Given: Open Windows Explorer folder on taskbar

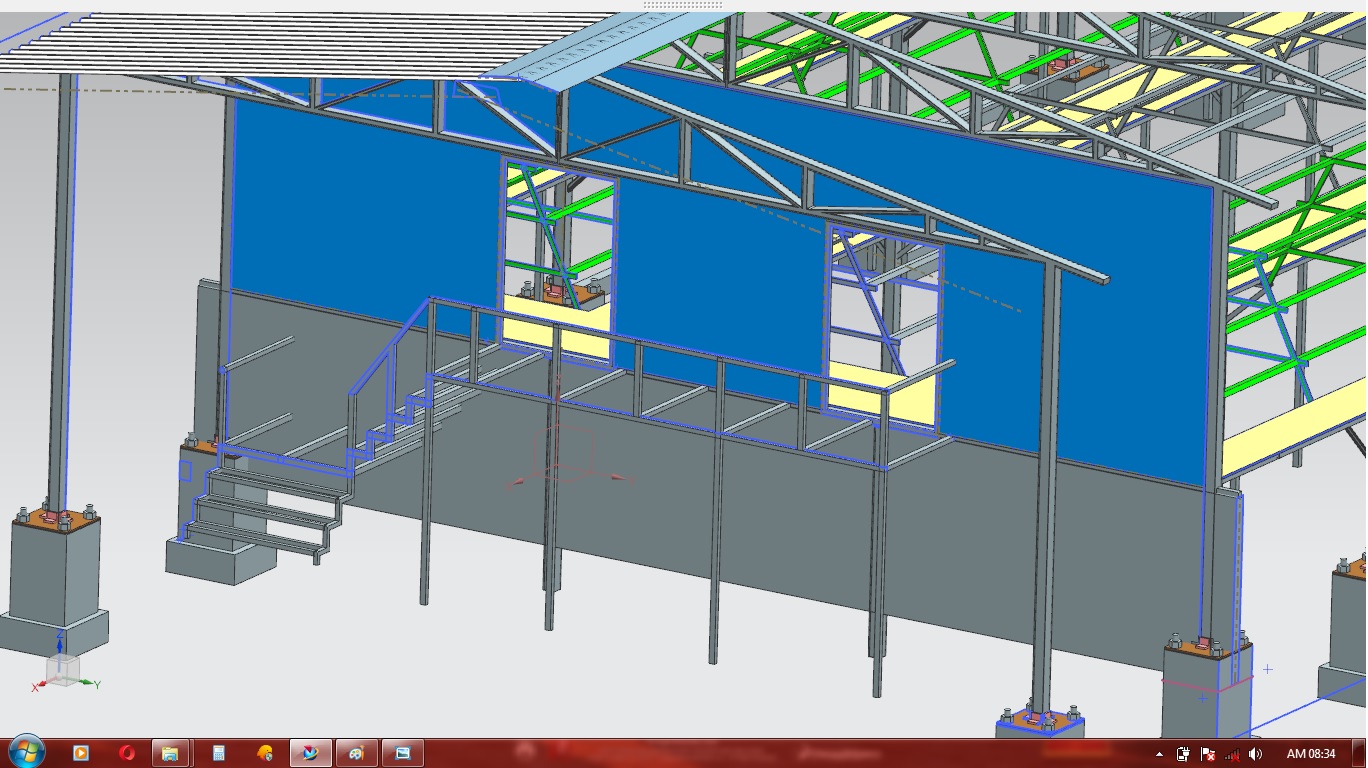Looking at the screenshot, I should [171, 753].
